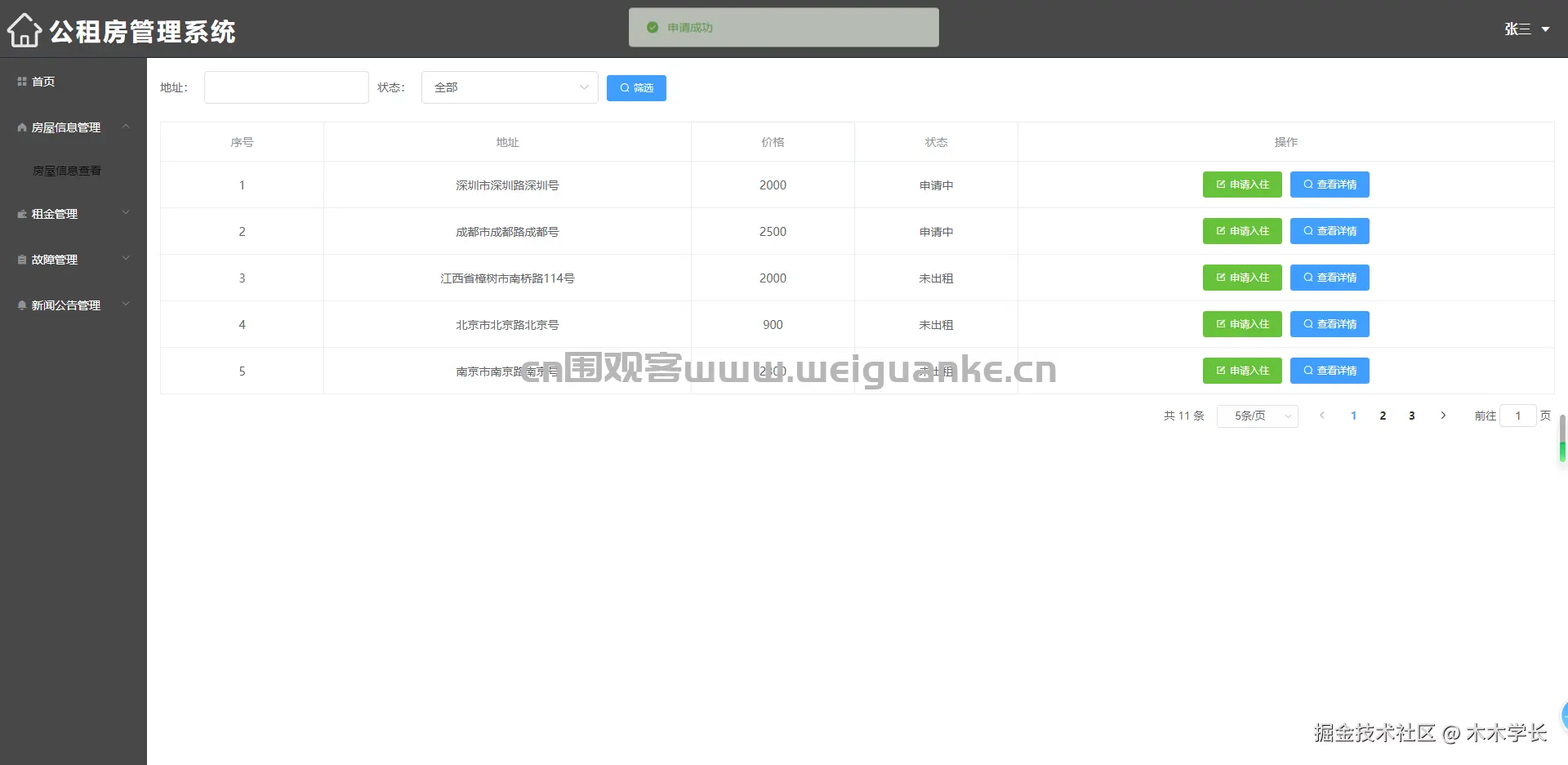Select 租金管理 menu label
Image resolution: width=1568 pixels, height=765 pixels.
click(55, 214)
